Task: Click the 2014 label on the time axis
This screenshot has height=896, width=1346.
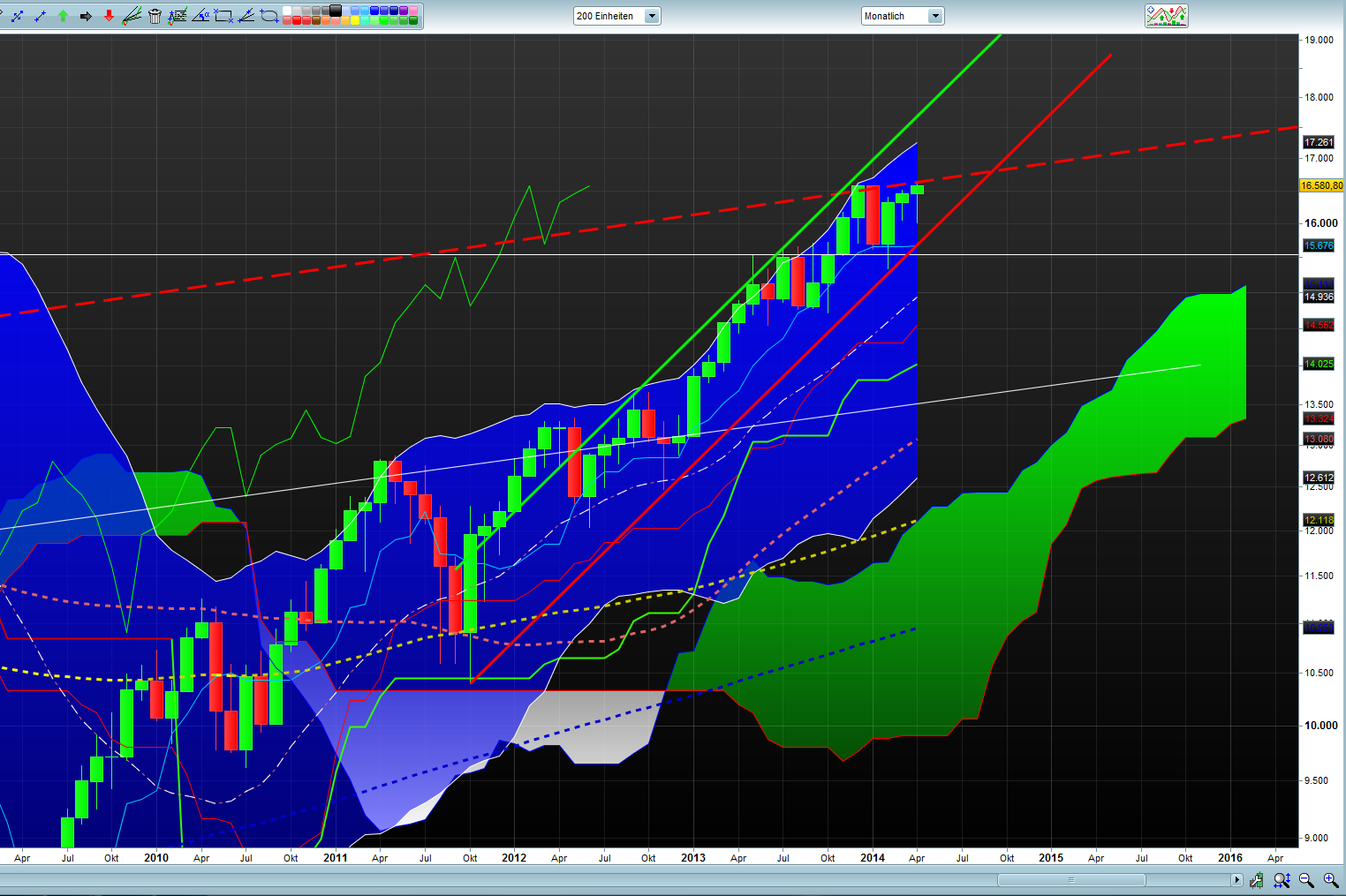Action: tap(873, 857)
